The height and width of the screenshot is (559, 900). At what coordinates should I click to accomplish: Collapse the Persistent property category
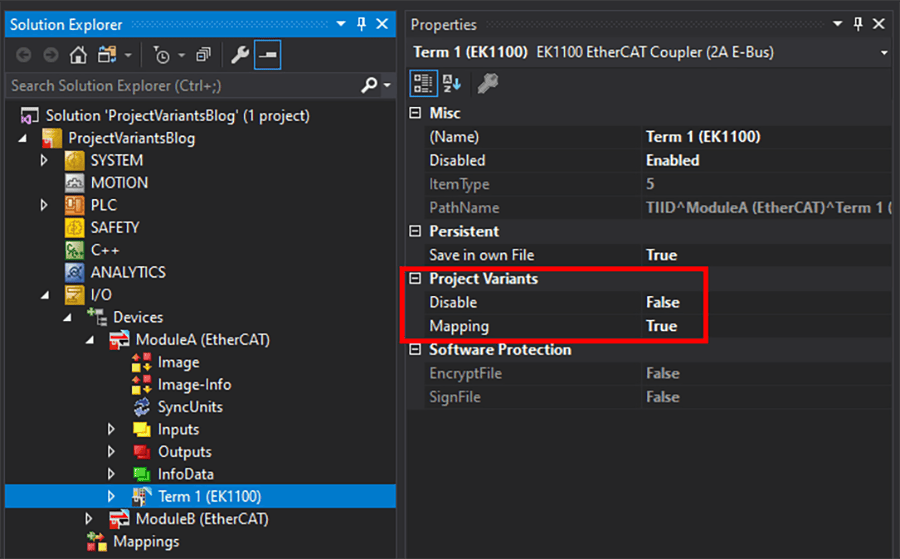click(x=415, y=231)
